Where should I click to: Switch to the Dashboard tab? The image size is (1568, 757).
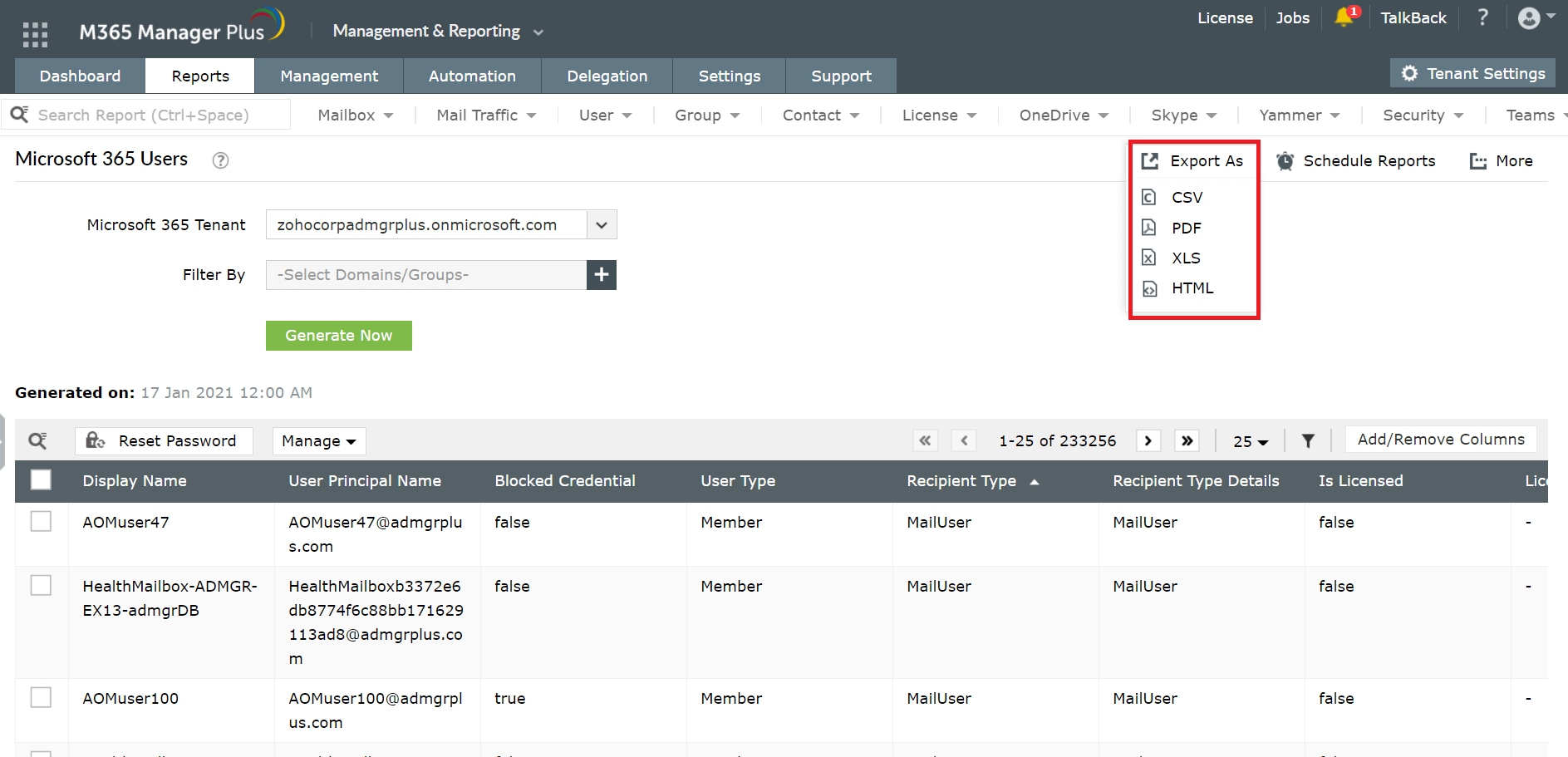80,76
